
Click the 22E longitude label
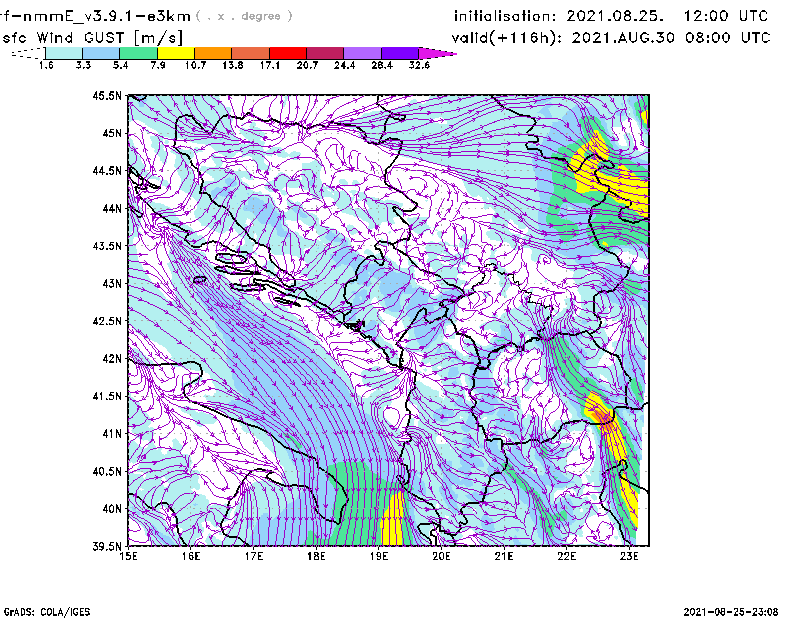[x=566, y=556]
